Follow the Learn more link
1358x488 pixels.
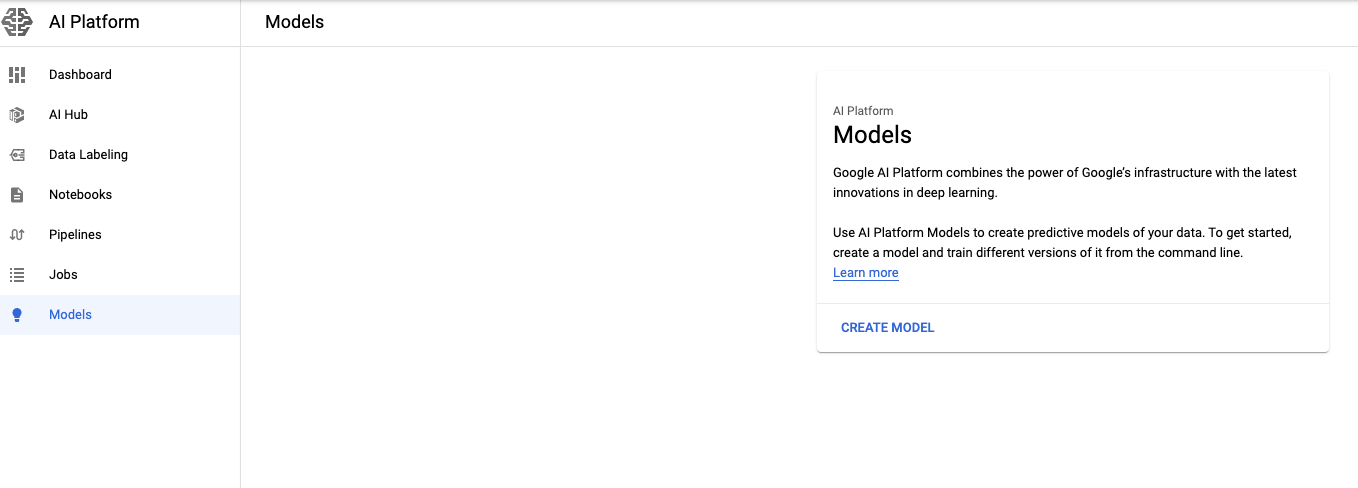coord(865,273)
